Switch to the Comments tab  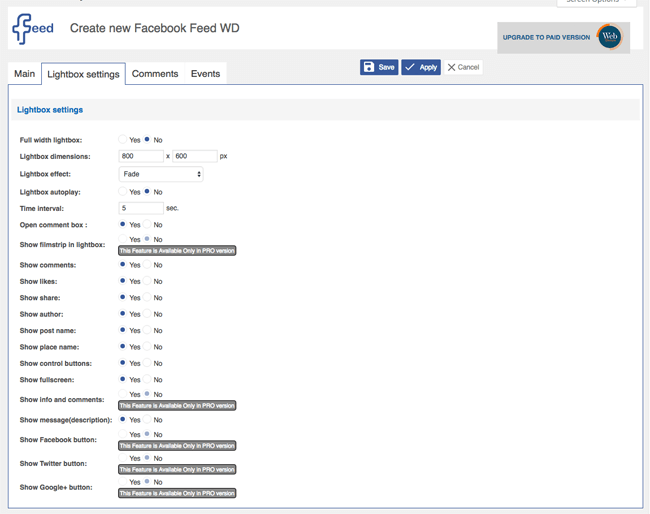coord(155,74)
